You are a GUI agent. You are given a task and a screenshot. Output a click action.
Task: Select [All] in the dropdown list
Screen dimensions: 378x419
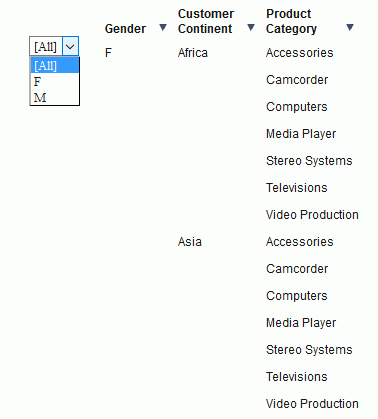[x=55, y=66]
